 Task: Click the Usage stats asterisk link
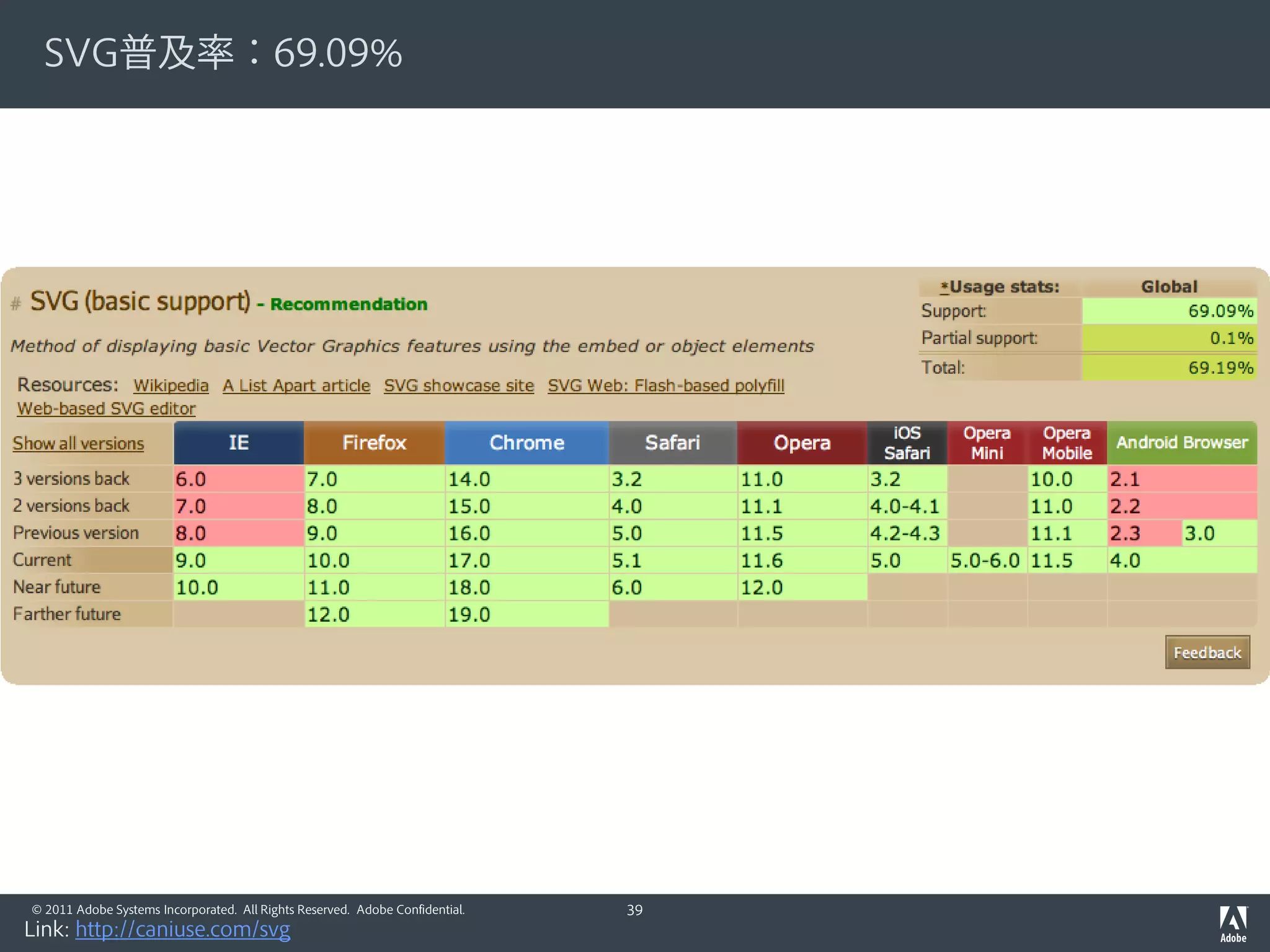pyautogui.click(x=944, y=287)
